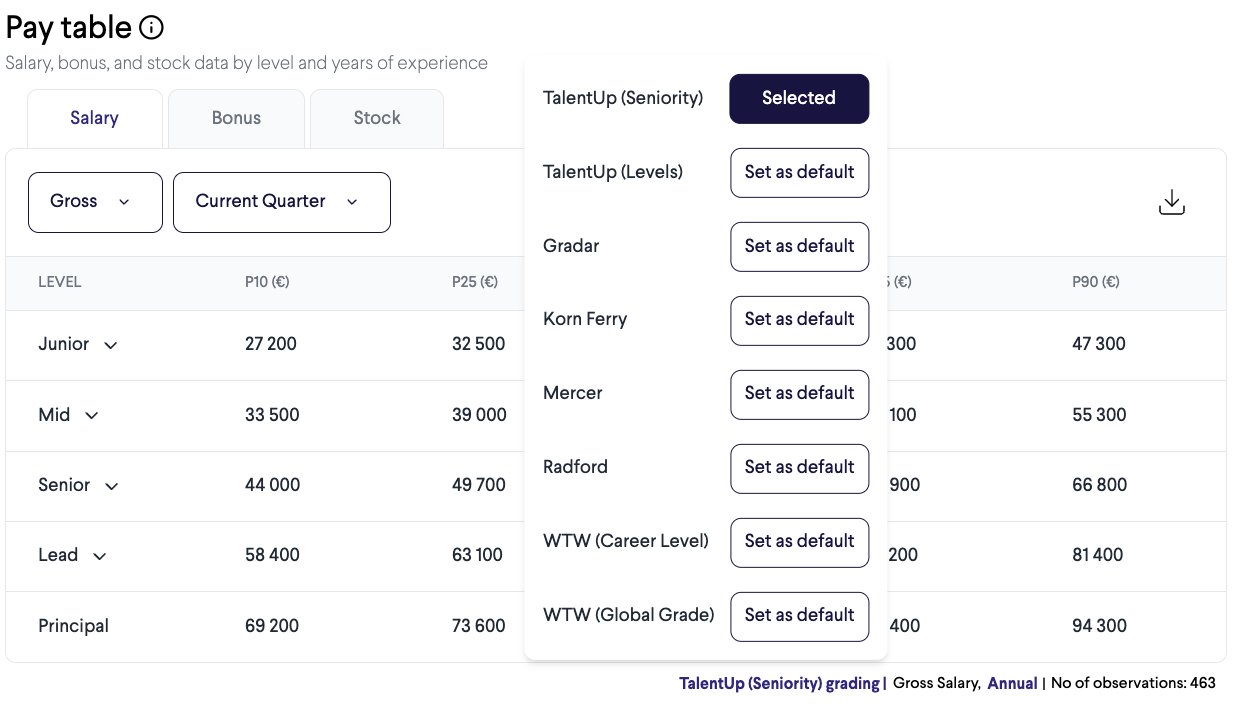Set Mercer as default grading
Image resolution: width=1240 pixels, height=710 pixels.
tap(799, 394)
